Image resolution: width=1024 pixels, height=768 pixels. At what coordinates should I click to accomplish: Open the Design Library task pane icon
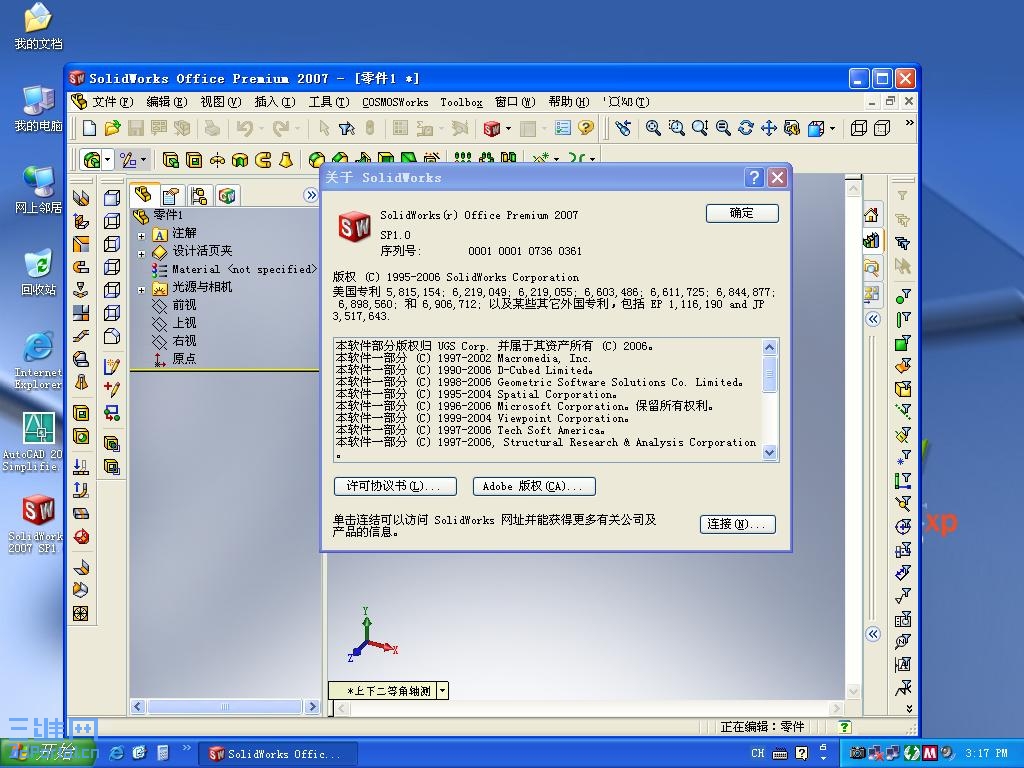(x=871, y=240)
